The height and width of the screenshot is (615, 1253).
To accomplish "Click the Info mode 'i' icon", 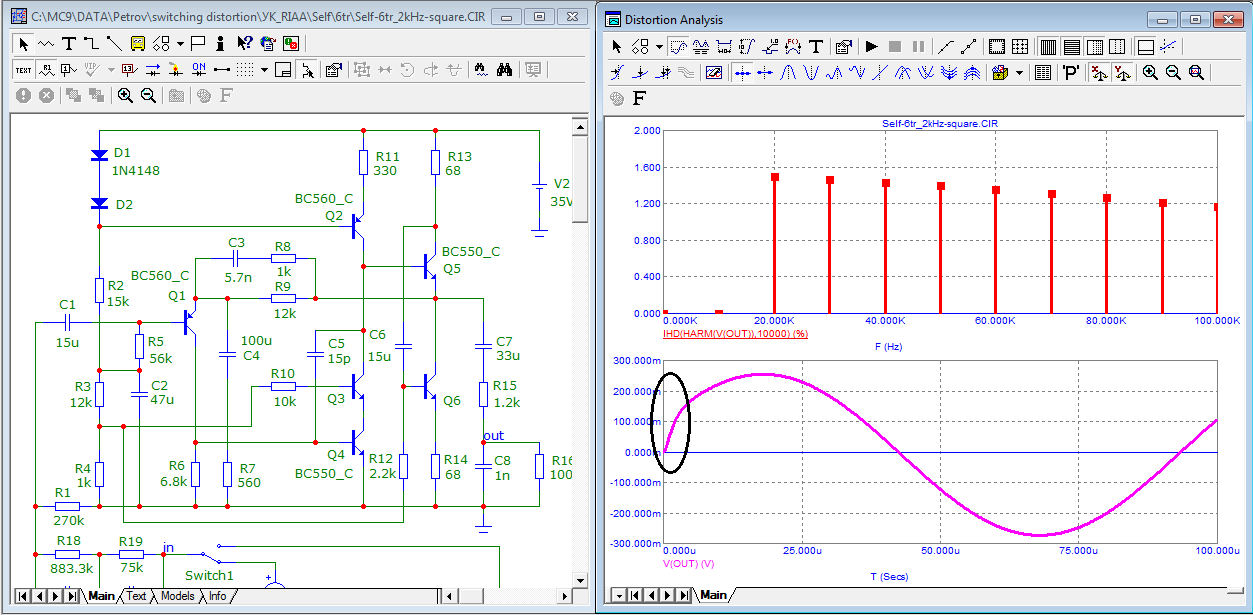I will (x=220, y=43).
